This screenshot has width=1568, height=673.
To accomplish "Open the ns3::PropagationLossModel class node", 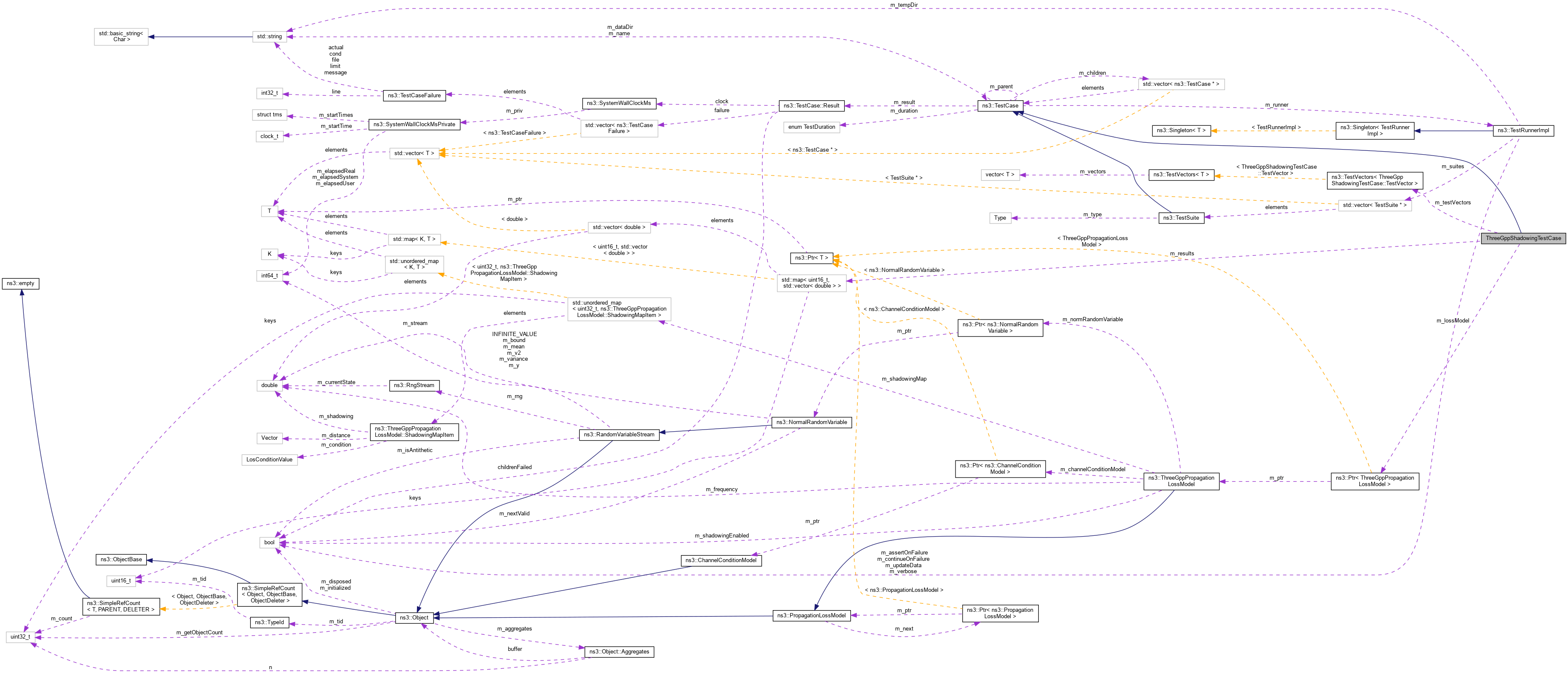I will [812, 616].
